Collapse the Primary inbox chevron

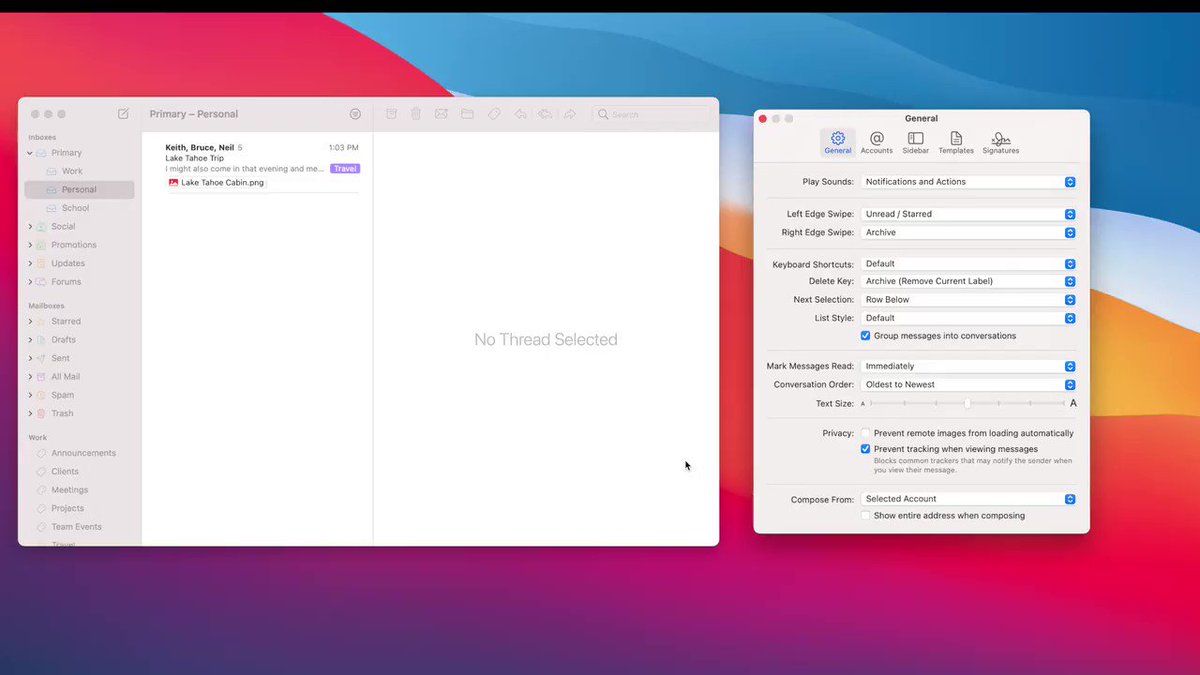click(x=30, y=153)
